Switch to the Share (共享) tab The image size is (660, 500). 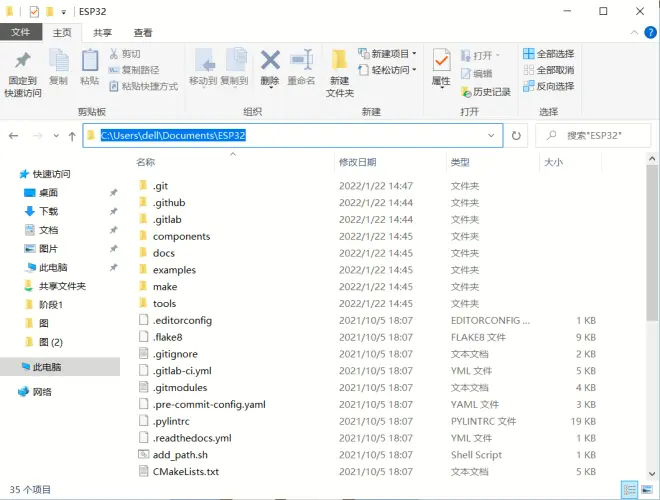point(102,32)
